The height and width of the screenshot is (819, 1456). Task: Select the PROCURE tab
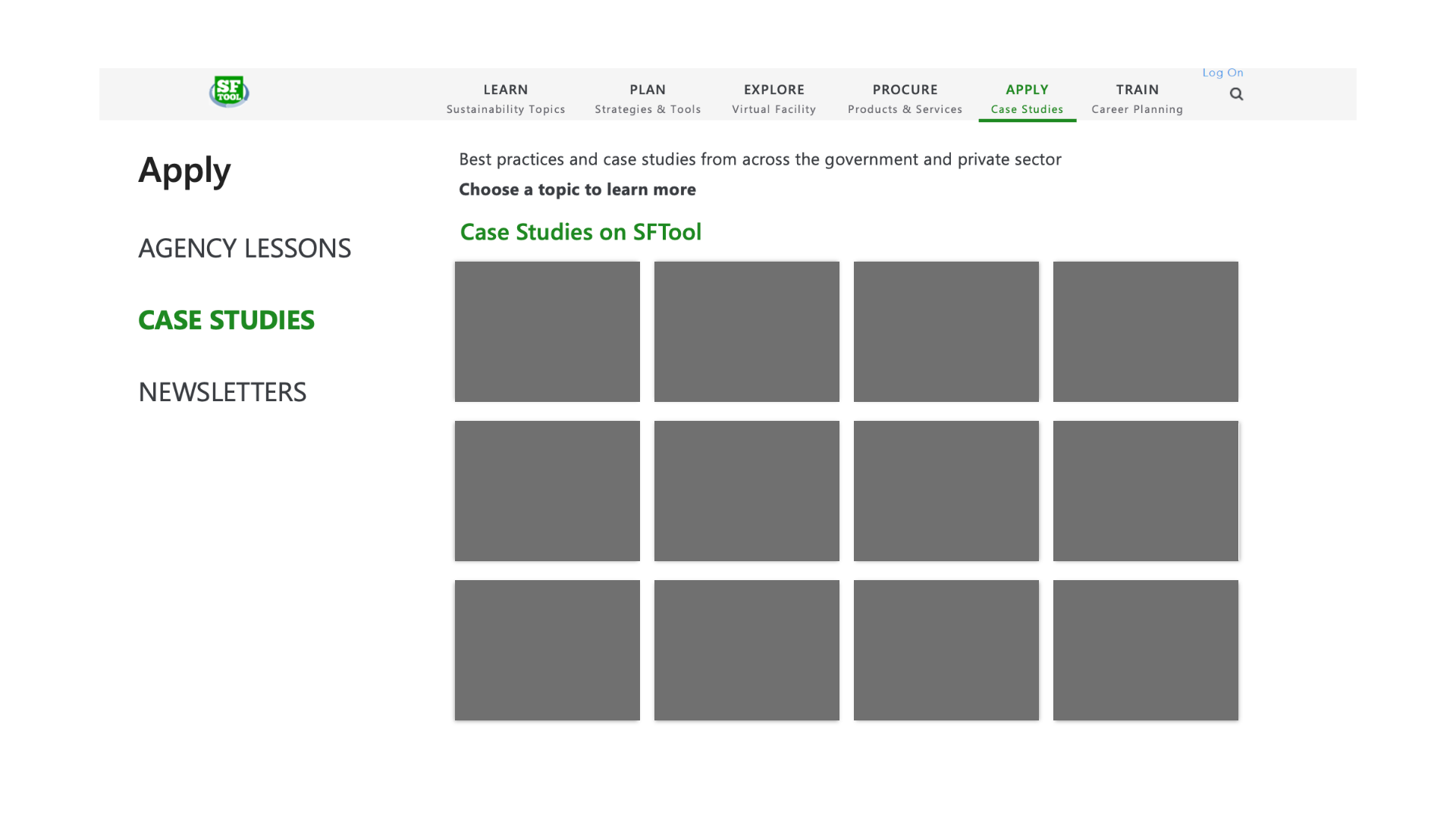905,89
